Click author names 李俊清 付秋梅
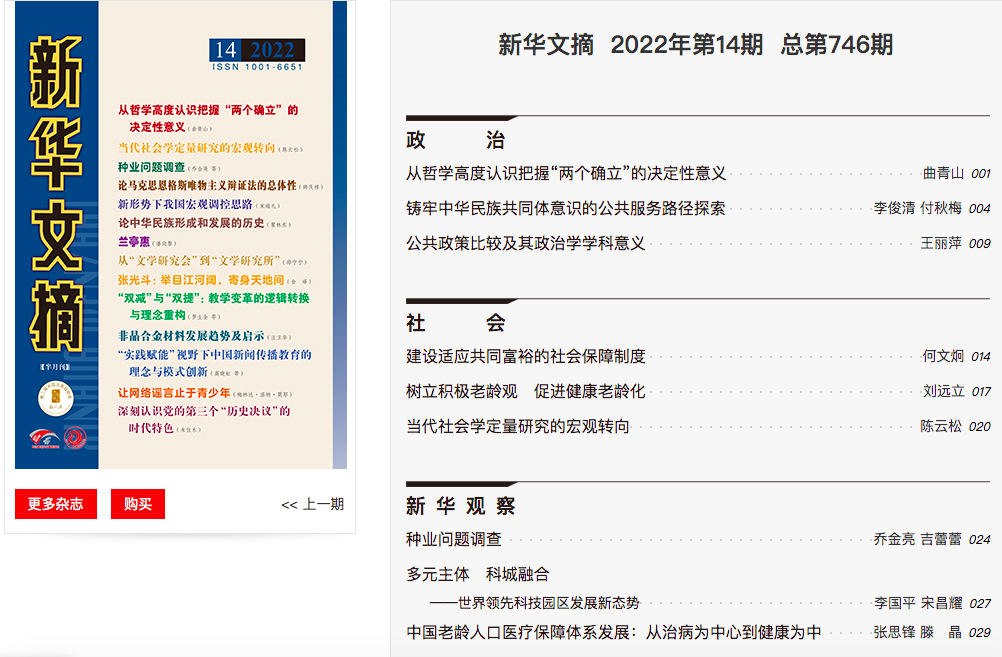This screenshot has height=657, width=1002. click(x=918, y=208)
